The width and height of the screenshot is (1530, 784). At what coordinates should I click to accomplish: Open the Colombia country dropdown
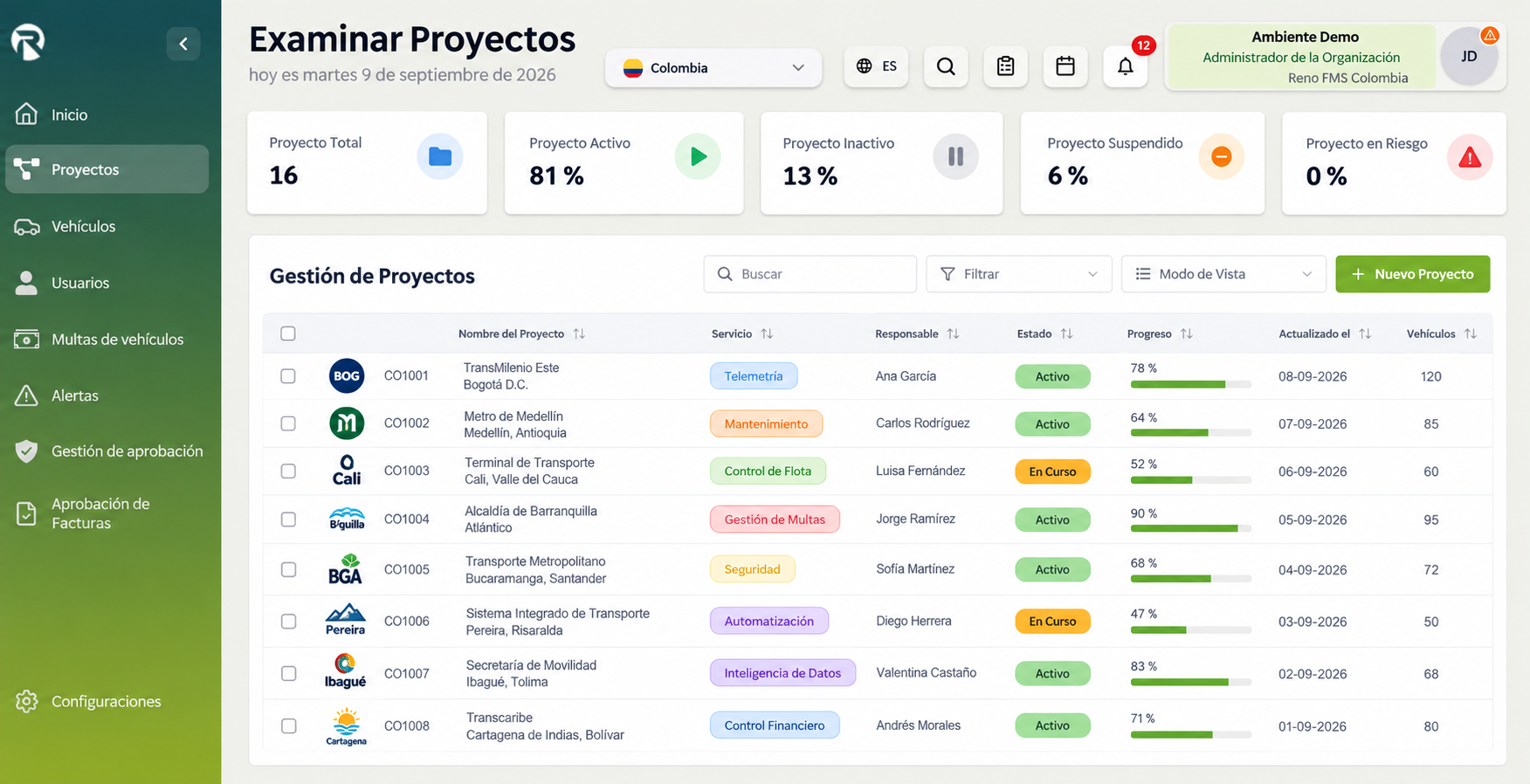pos(713,68)
